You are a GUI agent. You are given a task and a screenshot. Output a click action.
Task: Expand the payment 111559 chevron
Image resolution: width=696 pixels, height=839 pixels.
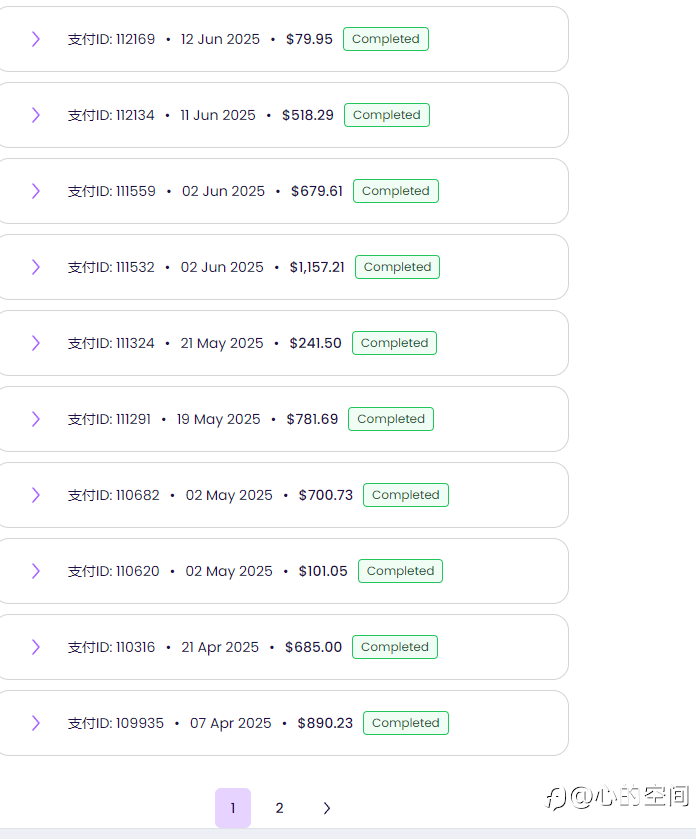36,191
